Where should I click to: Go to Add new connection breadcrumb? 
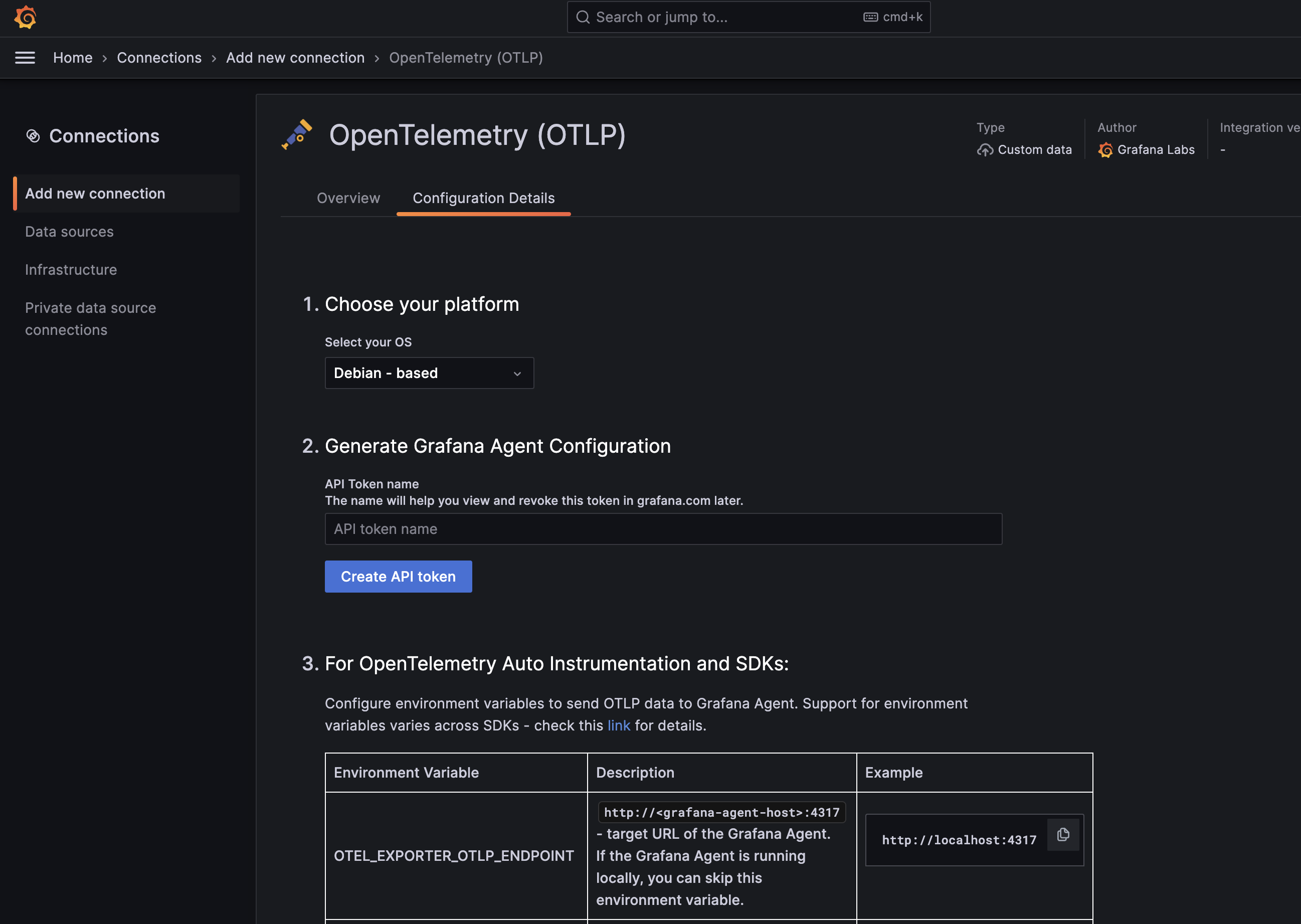coord(295,58)
